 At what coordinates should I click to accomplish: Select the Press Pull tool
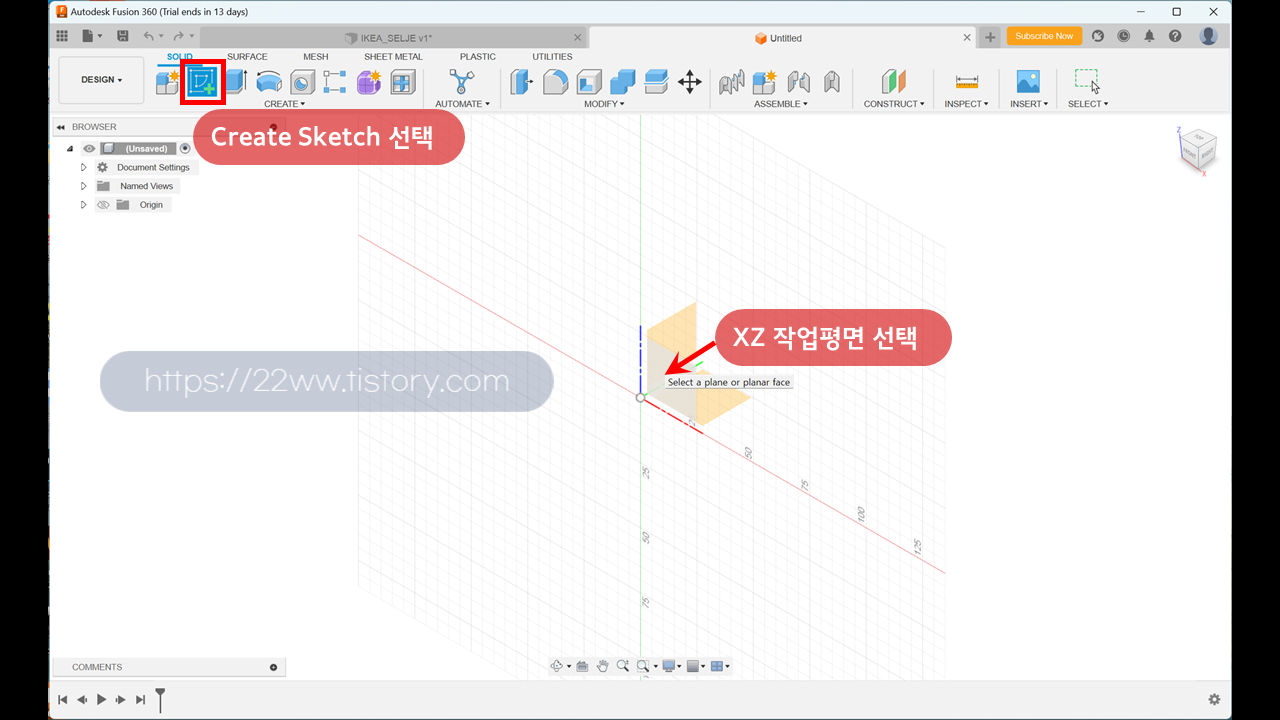coord(522,82)
